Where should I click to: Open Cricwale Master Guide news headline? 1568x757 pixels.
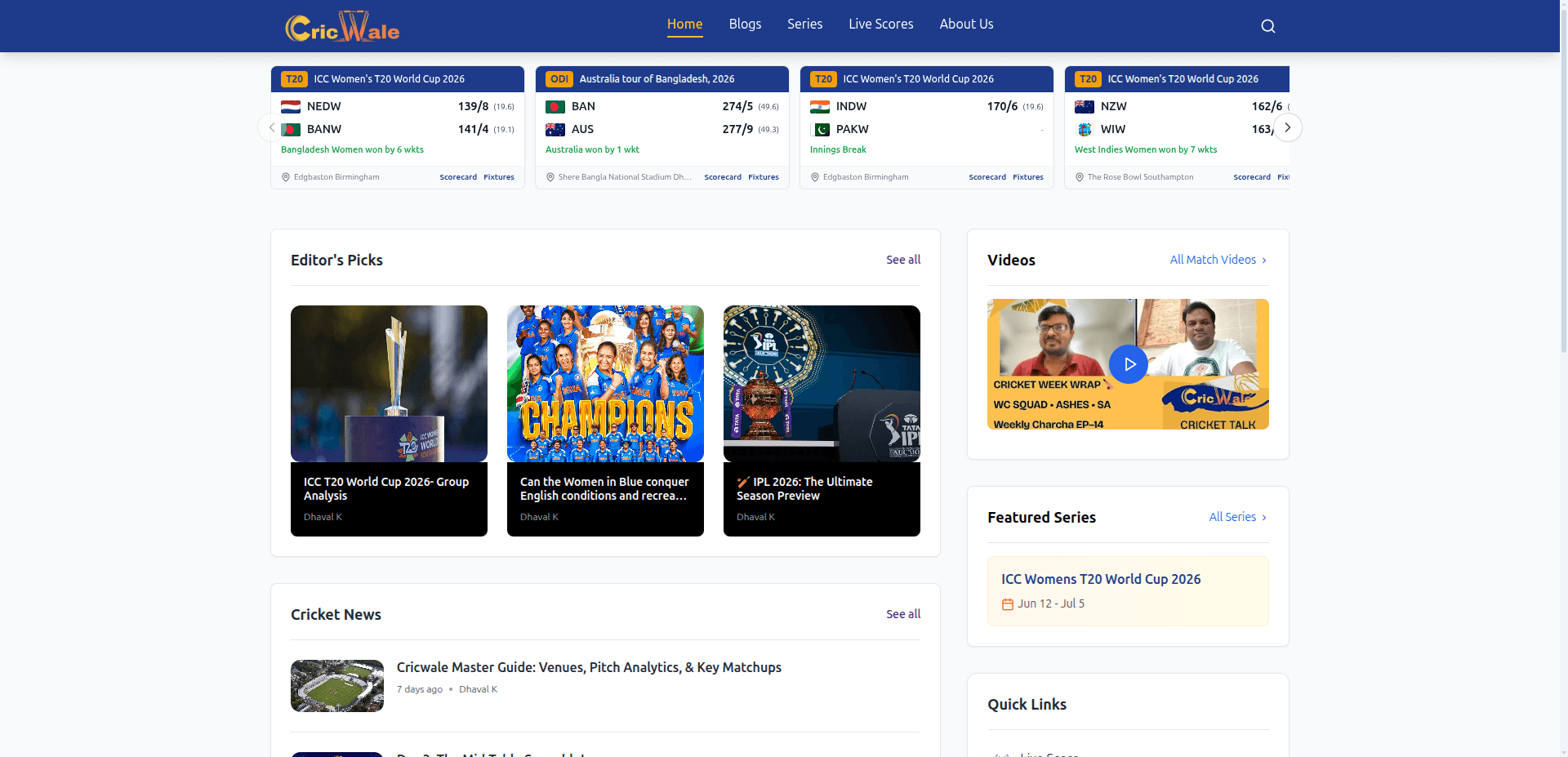point(589,667)
